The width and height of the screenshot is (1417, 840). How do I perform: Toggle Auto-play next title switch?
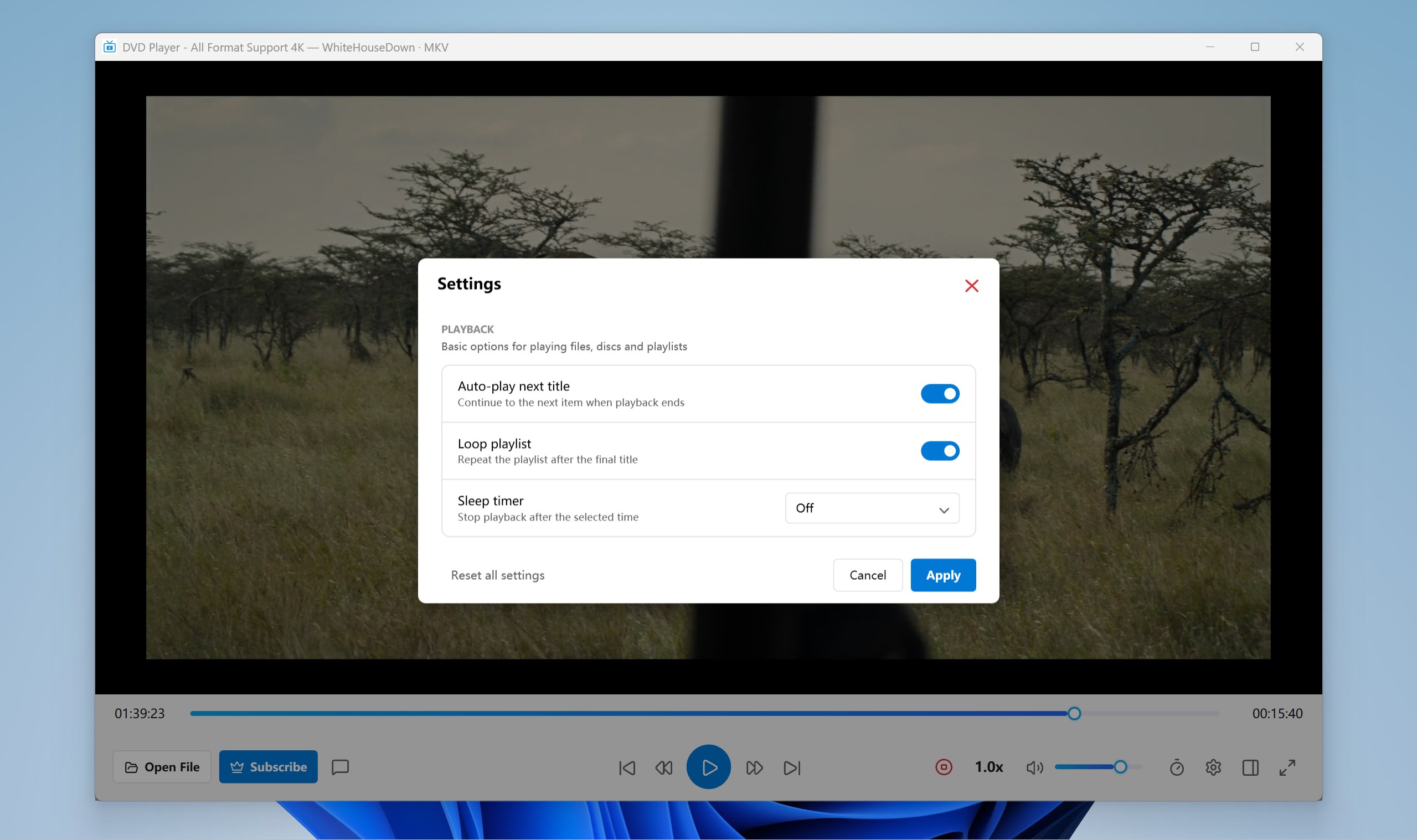(x=939, y=393)
